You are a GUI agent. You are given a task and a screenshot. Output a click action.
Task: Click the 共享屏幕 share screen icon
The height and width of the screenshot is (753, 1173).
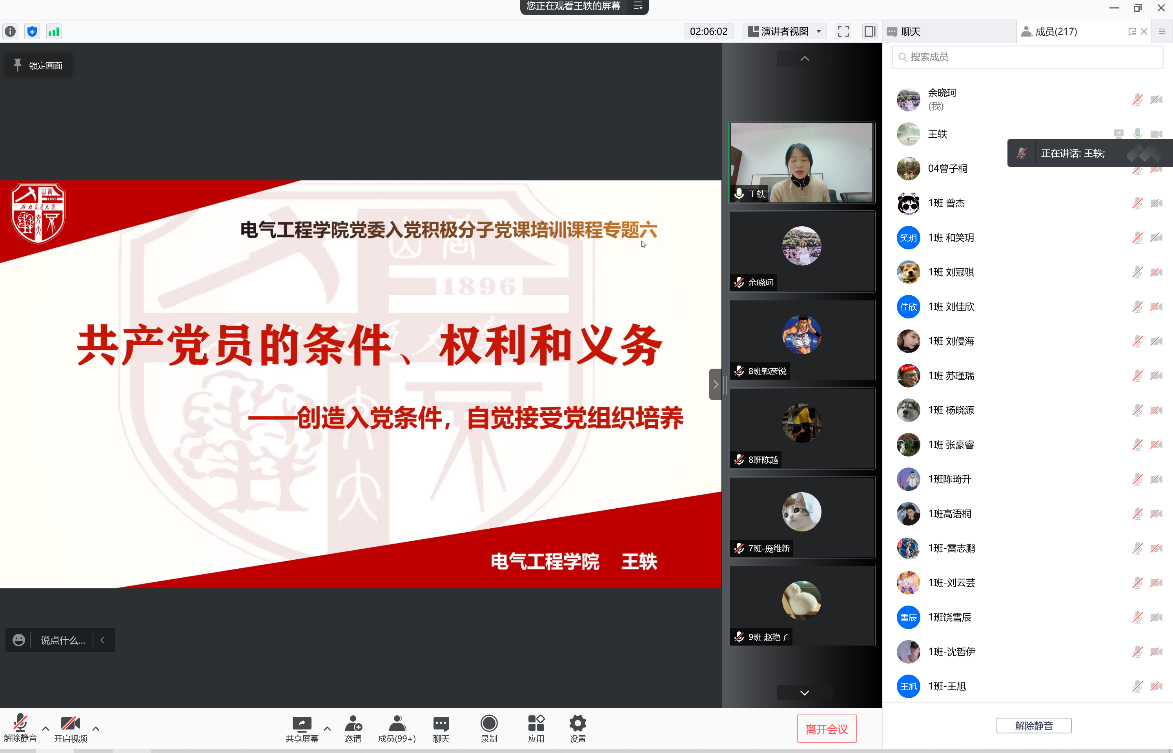tap(301, 727)
